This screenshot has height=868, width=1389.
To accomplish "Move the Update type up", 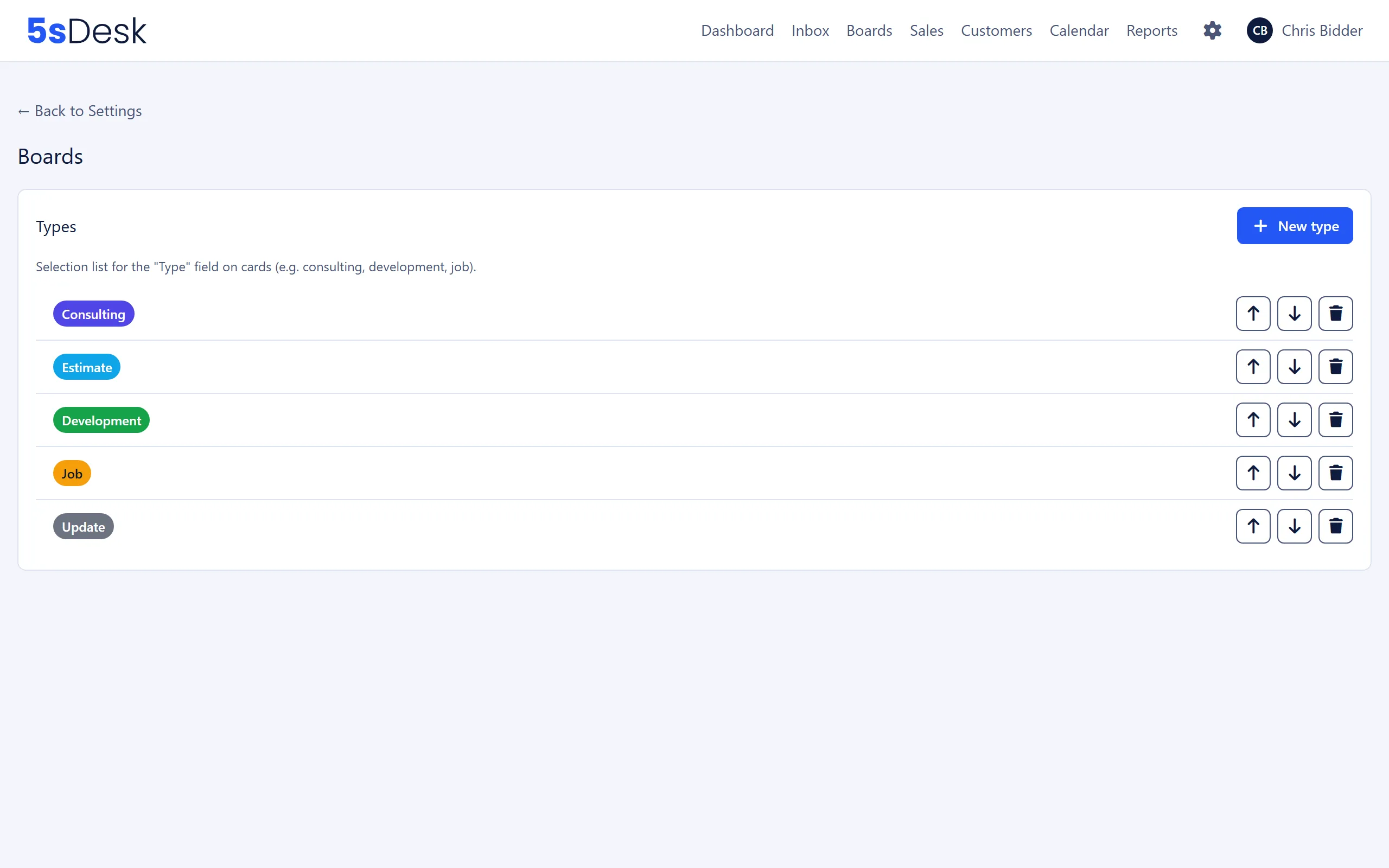I will pyautogui.click(x=1253, y=526).
